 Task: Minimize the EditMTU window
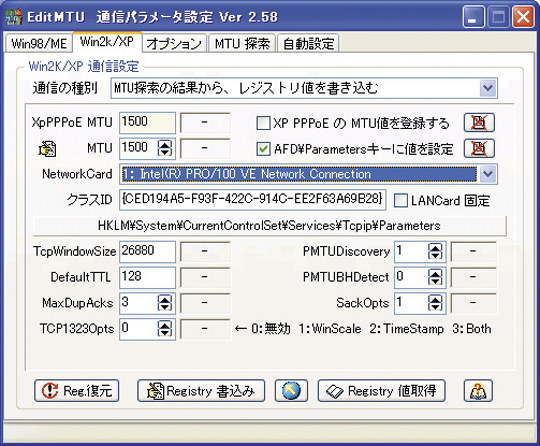[473, 17]
